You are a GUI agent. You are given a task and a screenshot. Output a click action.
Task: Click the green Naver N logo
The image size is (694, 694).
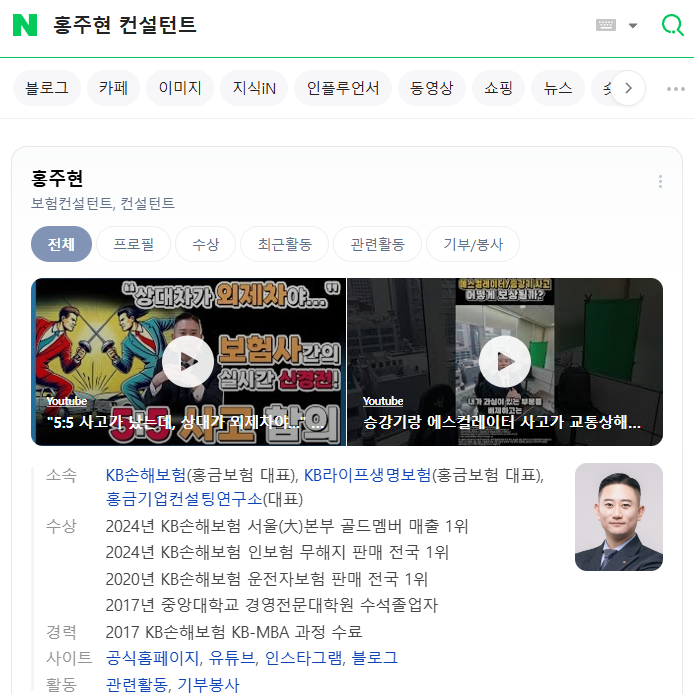point(25,25)
